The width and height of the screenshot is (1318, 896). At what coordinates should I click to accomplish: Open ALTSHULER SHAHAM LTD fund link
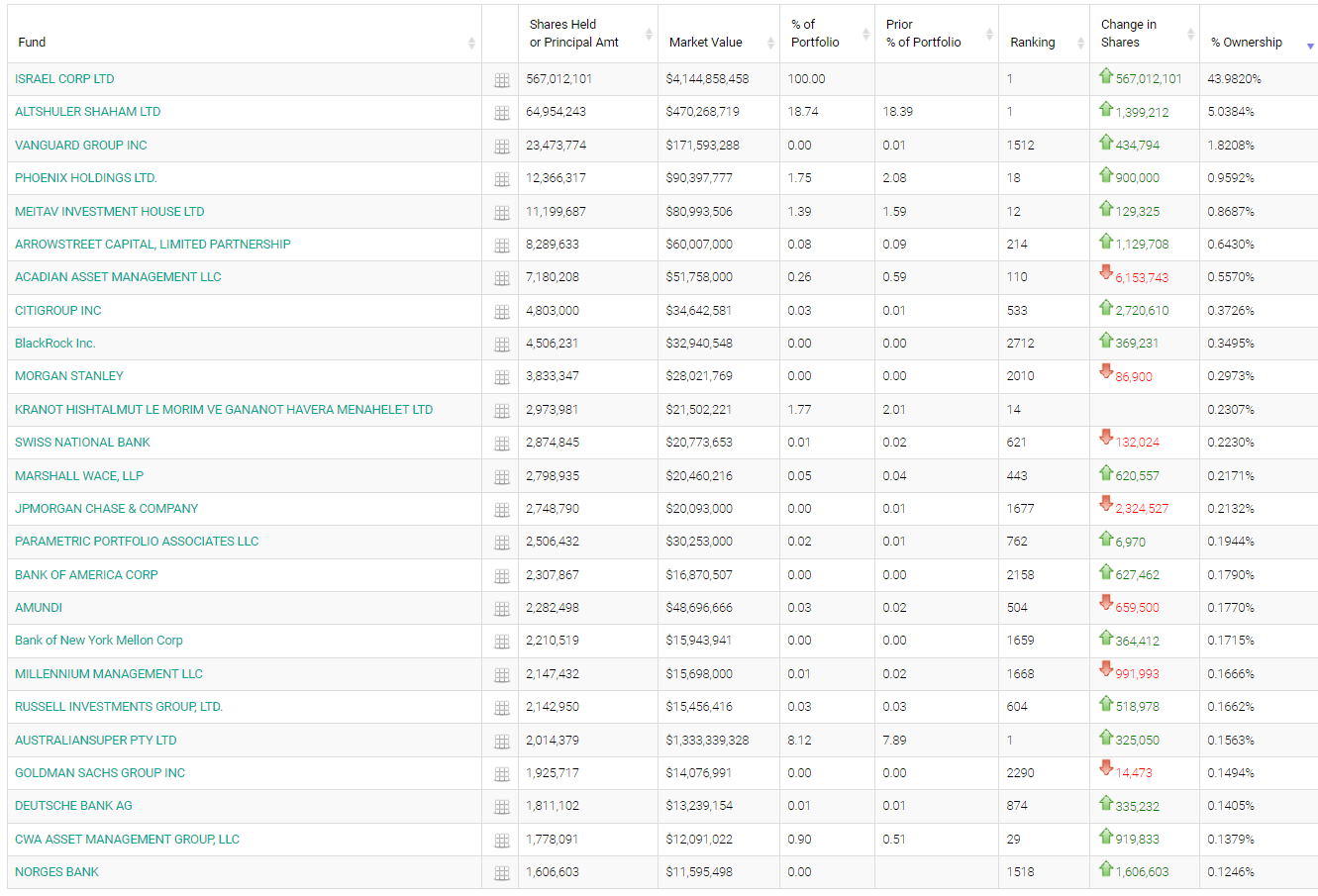(87, 112)
